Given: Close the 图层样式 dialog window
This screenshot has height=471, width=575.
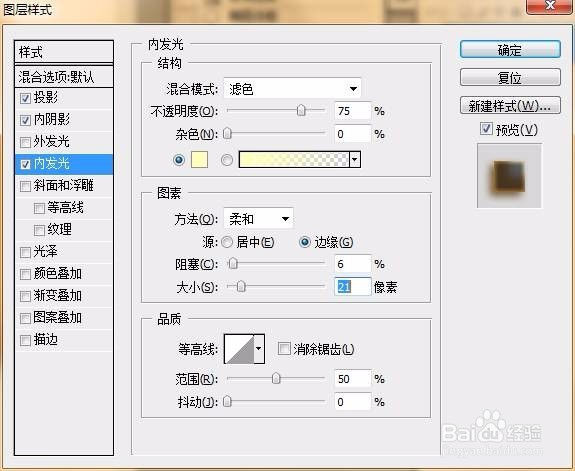Looking at the screenshot, I should (549, 6).
